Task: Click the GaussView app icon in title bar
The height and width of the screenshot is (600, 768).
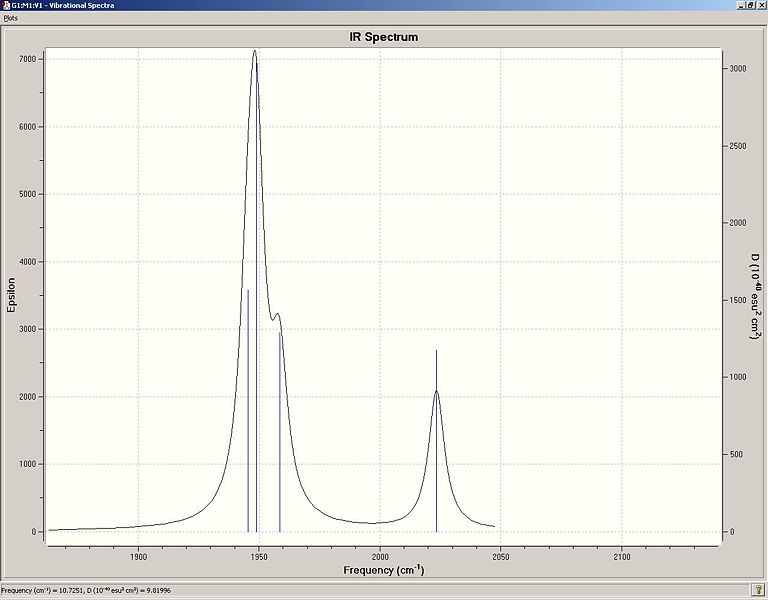Action: tap(6, 5)
